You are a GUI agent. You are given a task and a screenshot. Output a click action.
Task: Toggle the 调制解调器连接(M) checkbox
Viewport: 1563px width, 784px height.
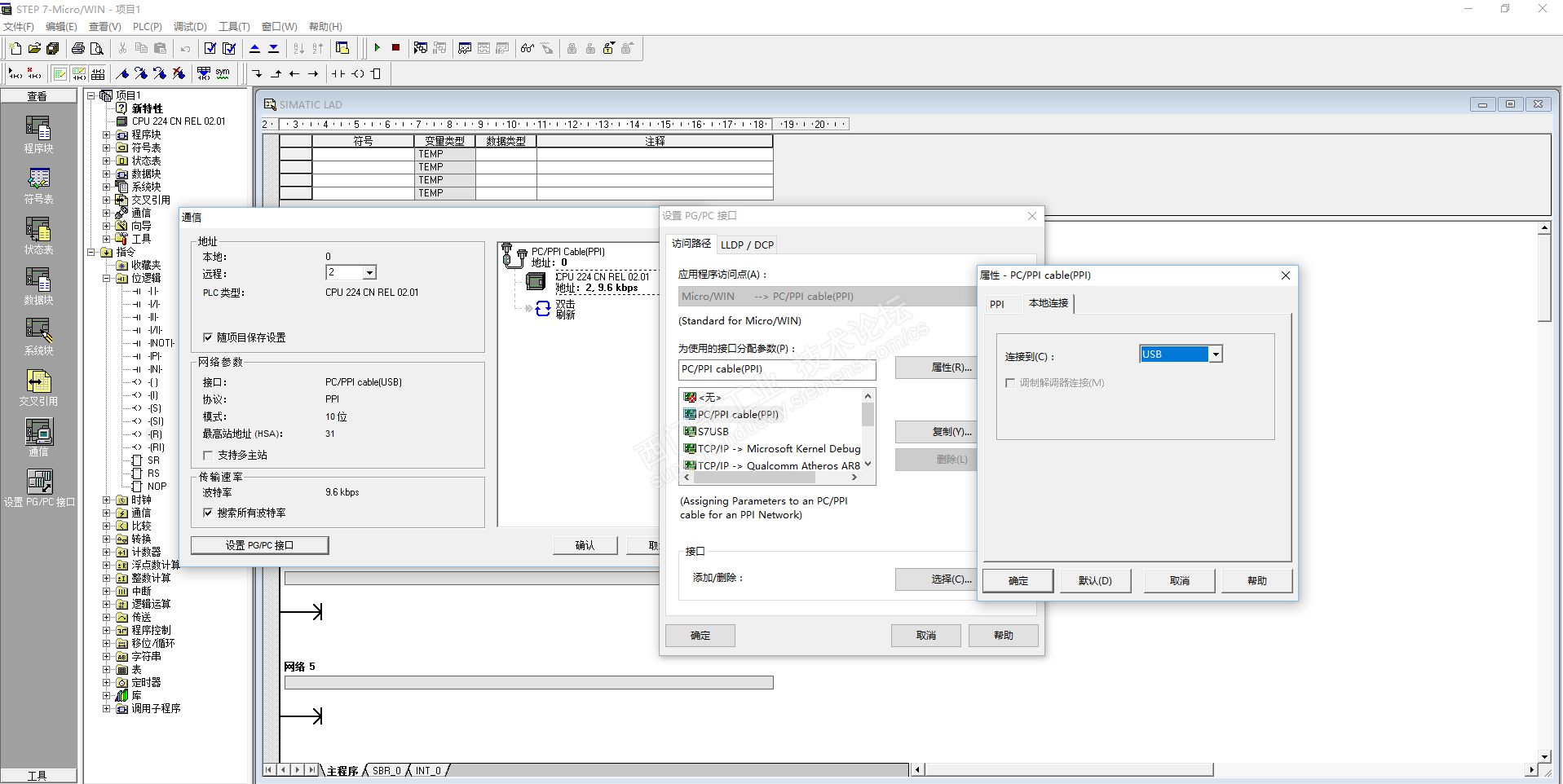point(1010,383)
